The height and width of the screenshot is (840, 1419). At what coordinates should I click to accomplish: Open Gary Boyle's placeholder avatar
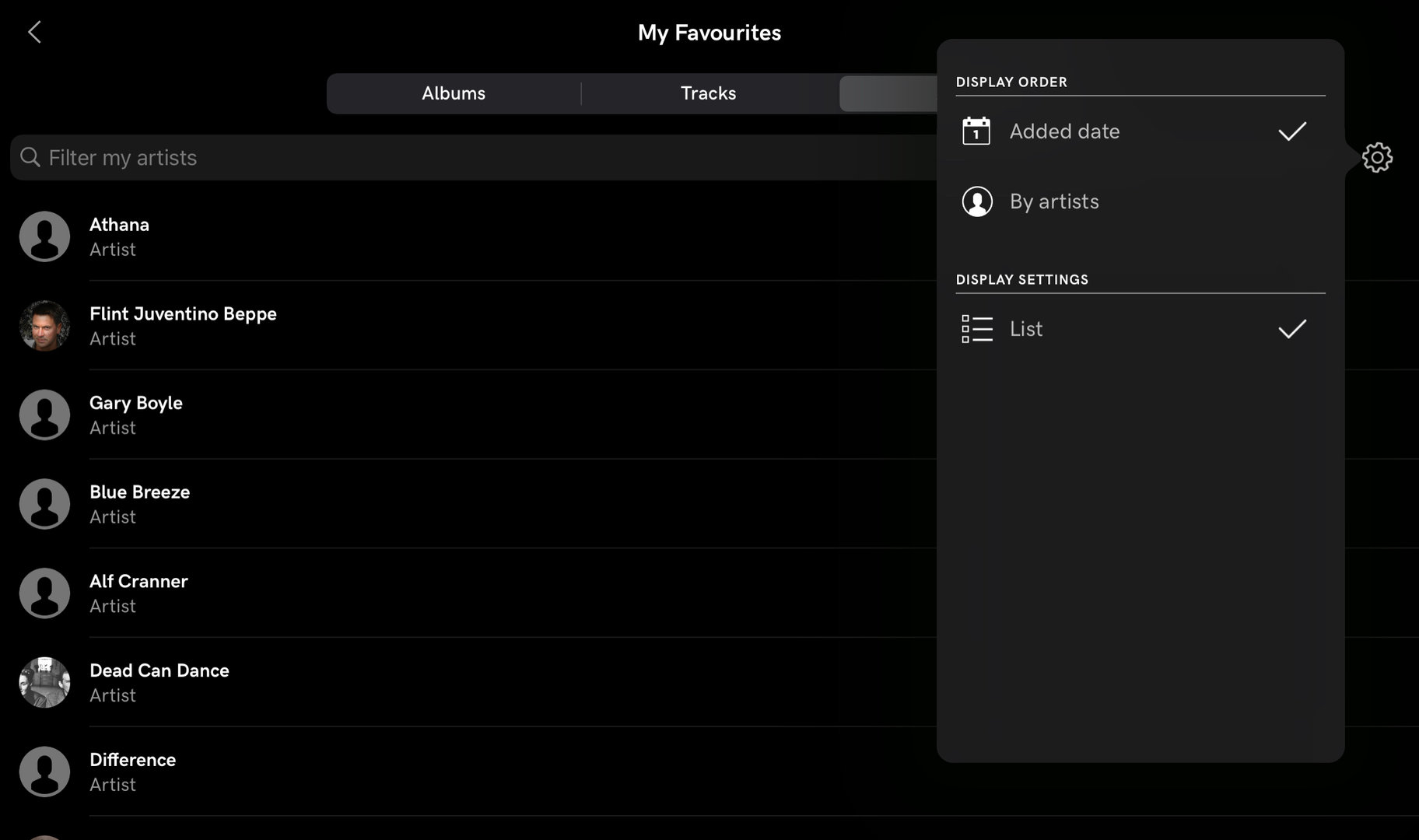point(45,415)
